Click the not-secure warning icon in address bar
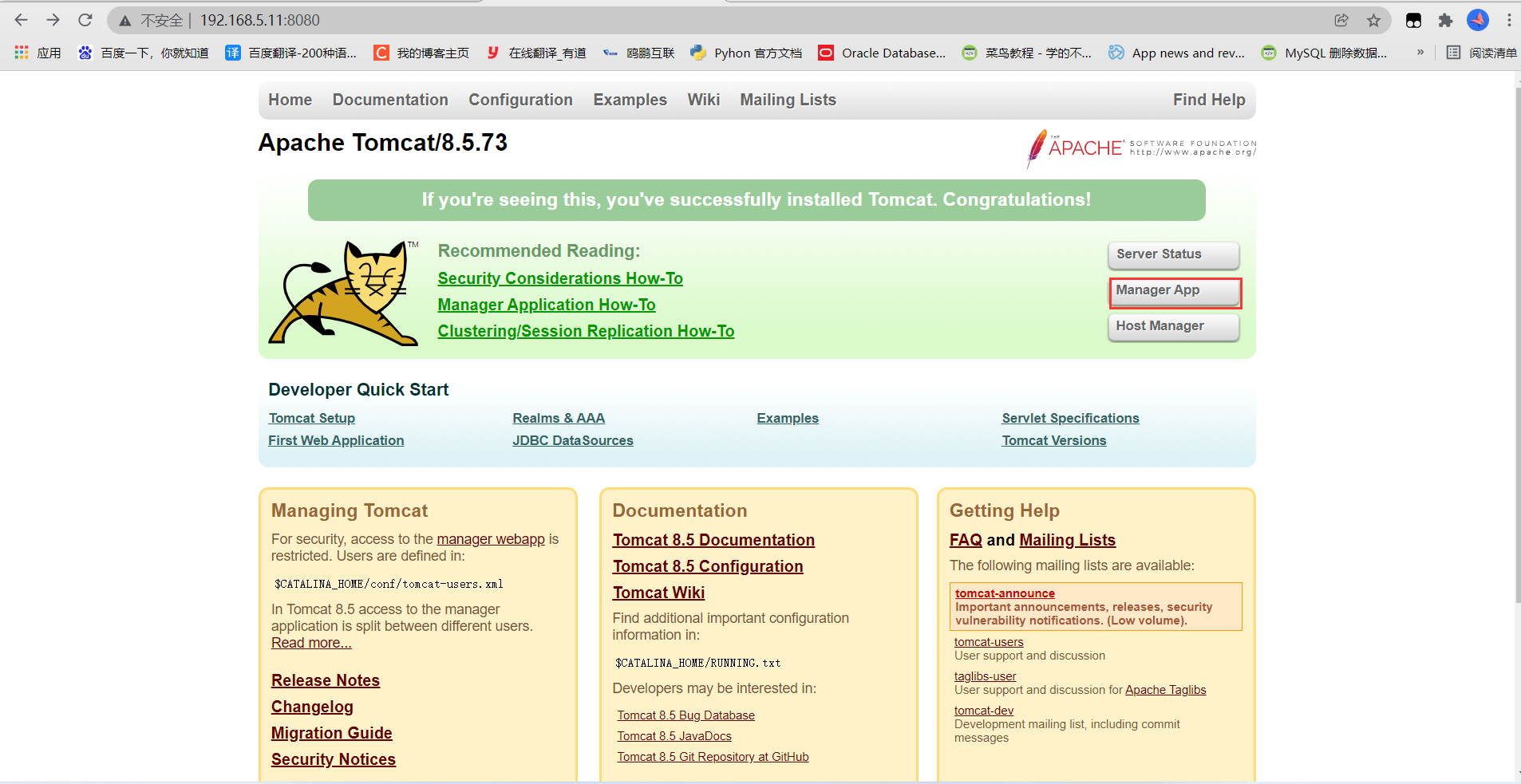1521x784 pixels. 125,21
